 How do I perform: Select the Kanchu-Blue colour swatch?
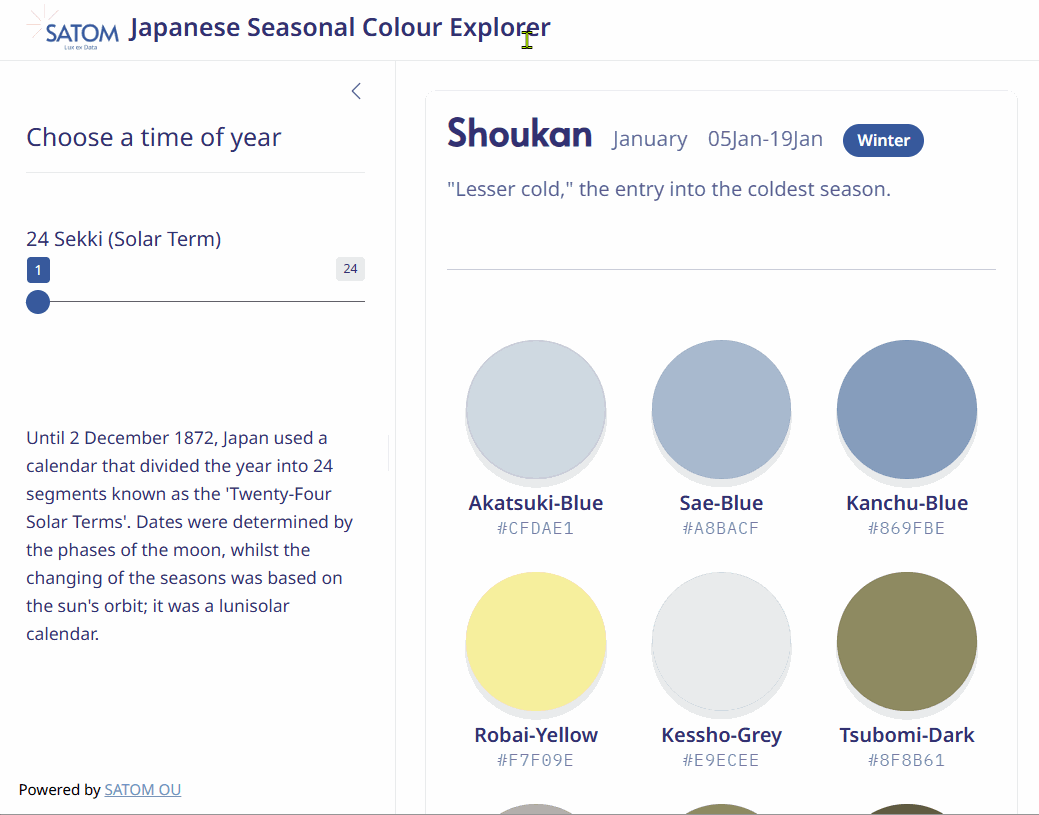[x=906, y=409]
